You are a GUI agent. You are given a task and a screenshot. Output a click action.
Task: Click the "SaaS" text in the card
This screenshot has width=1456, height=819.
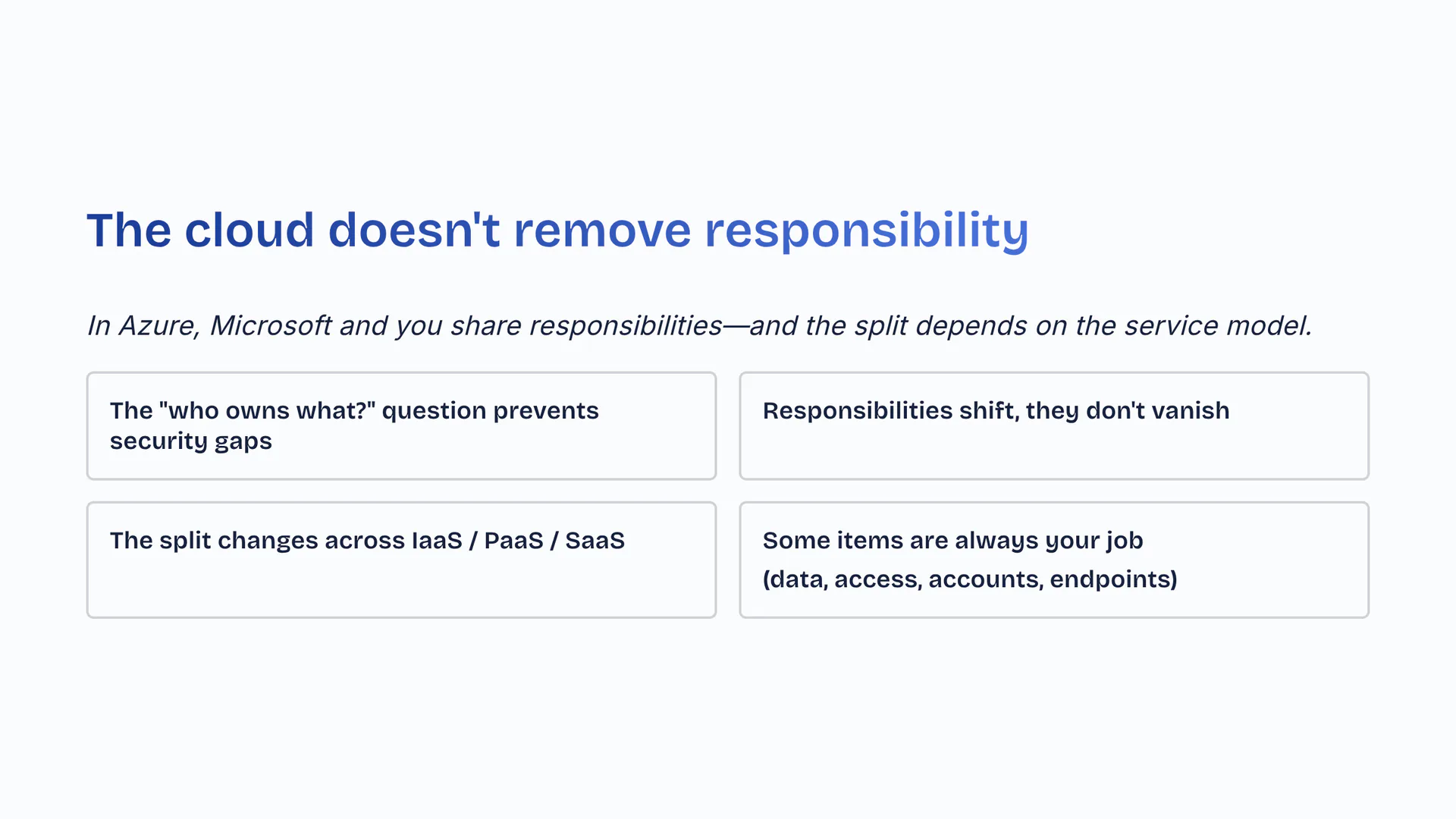(595, 541)
